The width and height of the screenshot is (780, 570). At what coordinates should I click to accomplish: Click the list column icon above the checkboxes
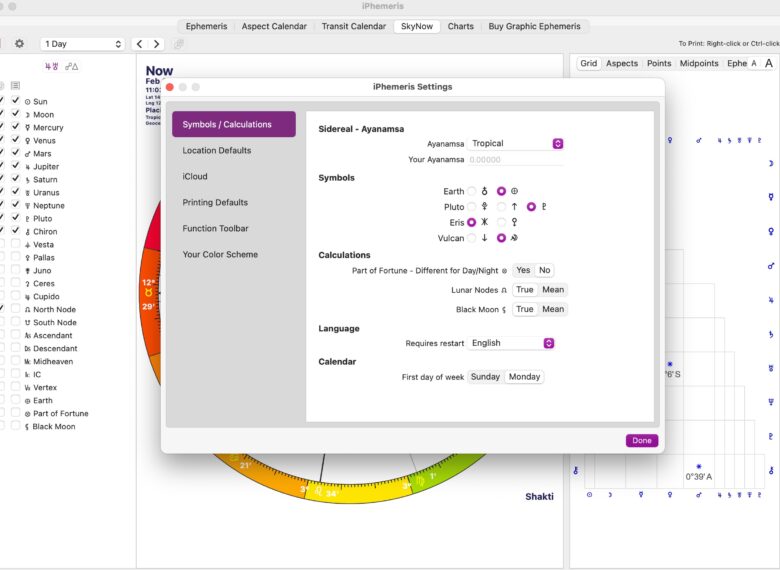click(15, 86)
